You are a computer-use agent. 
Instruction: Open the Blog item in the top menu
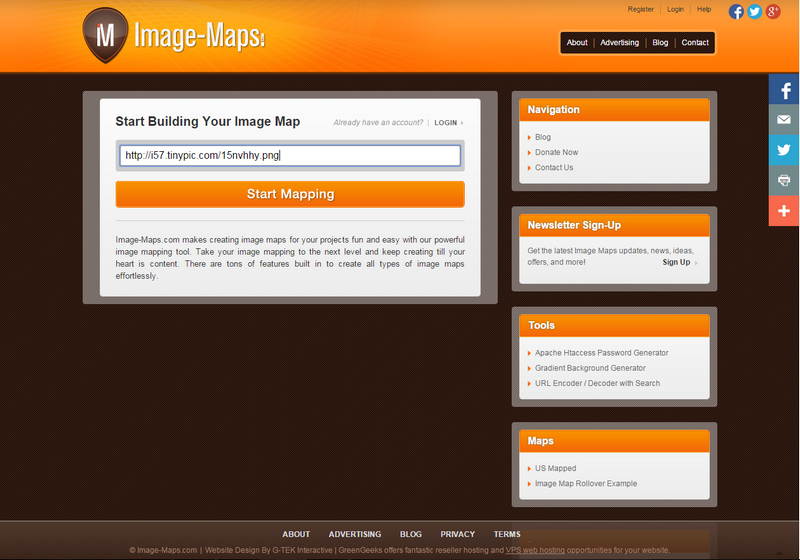tap(660, 43)
